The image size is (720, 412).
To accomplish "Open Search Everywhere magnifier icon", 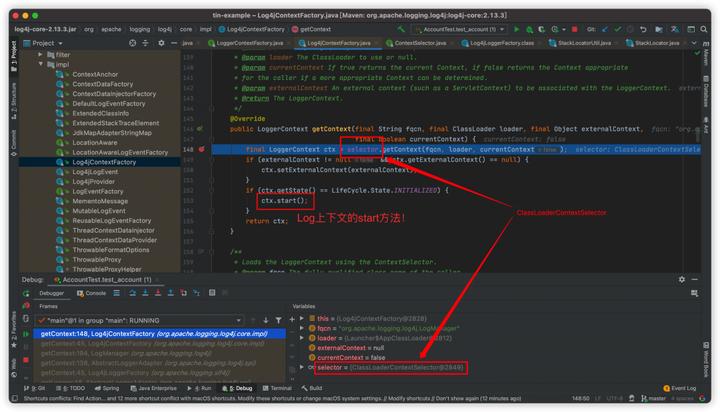I will click(x=703, y=29).
